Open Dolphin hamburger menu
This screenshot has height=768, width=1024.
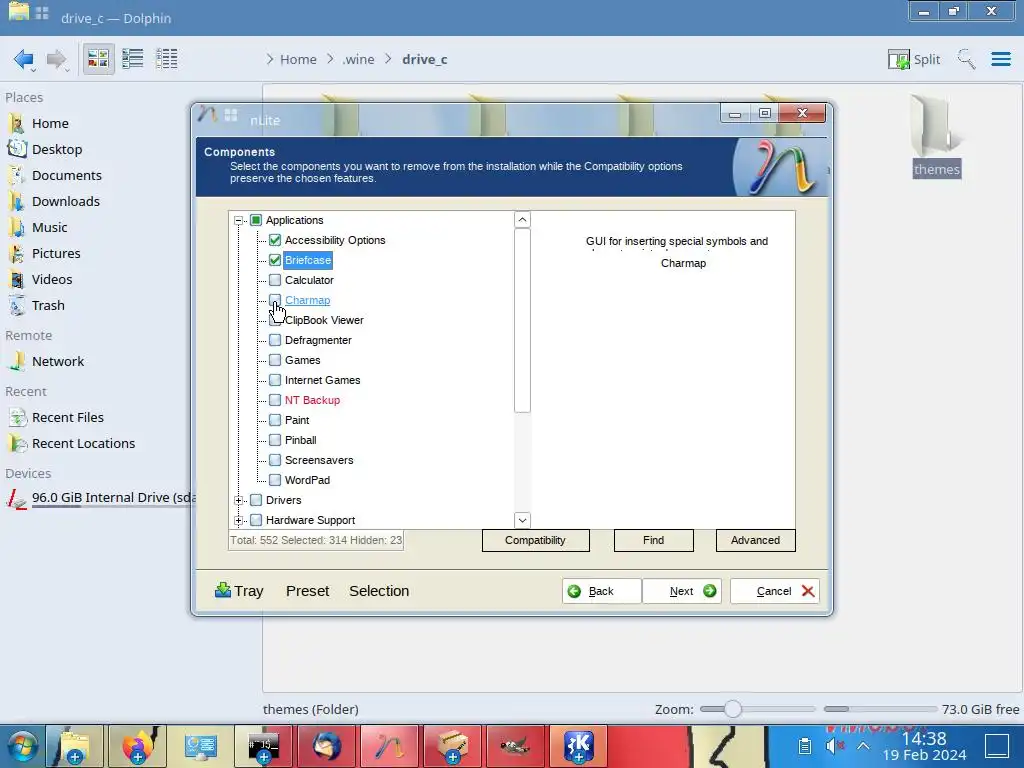click(x=1000, y=59)
